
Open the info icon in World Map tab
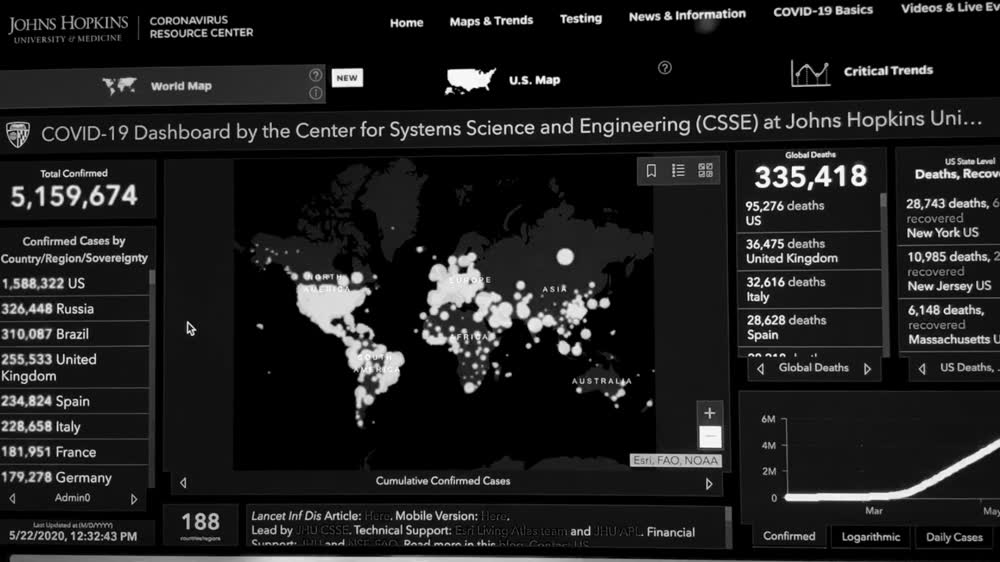pyautogui.click(x=315, y=93)
